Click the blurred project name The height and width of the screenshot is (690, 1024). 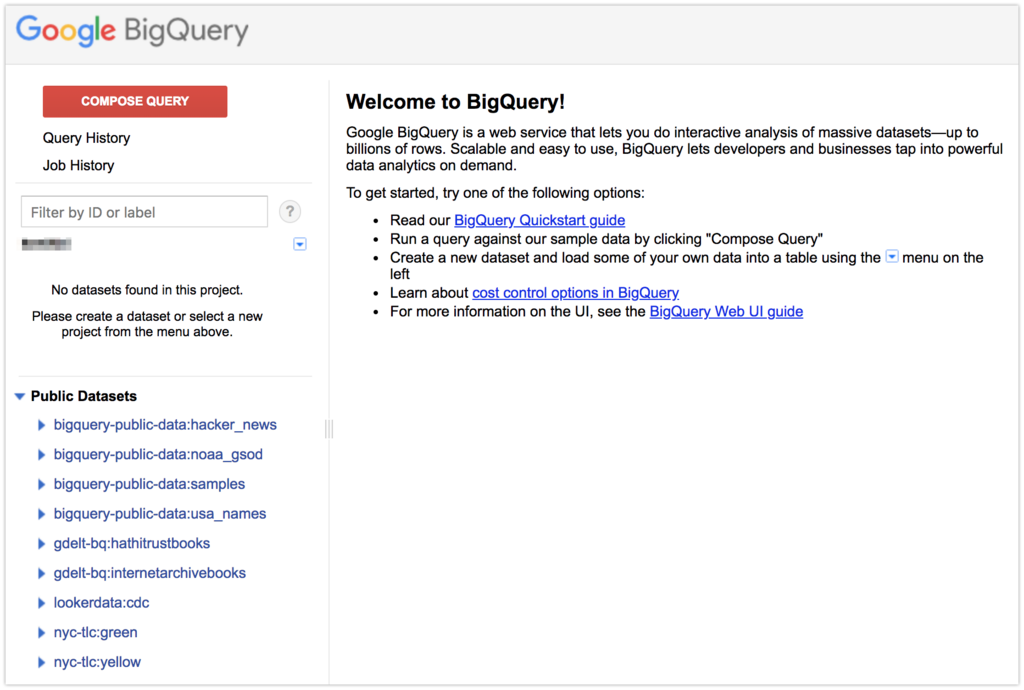[x=46, y=244]
